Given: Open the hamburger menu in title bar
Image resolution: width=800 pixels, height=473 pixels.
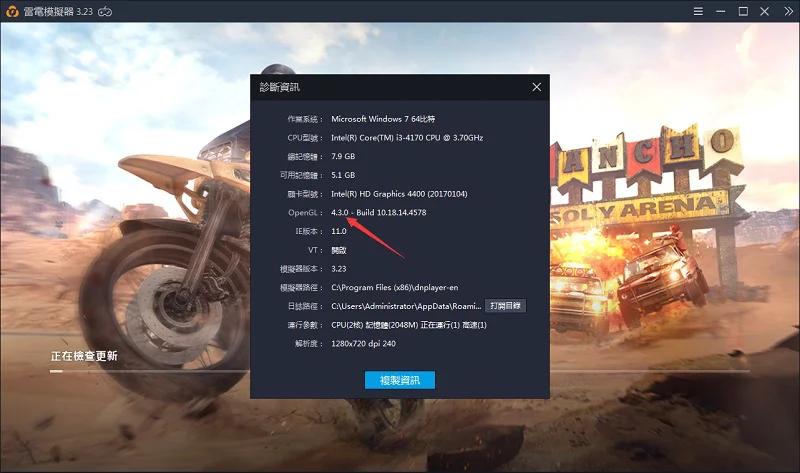Looking at the screenshot, I should [698, 11].
